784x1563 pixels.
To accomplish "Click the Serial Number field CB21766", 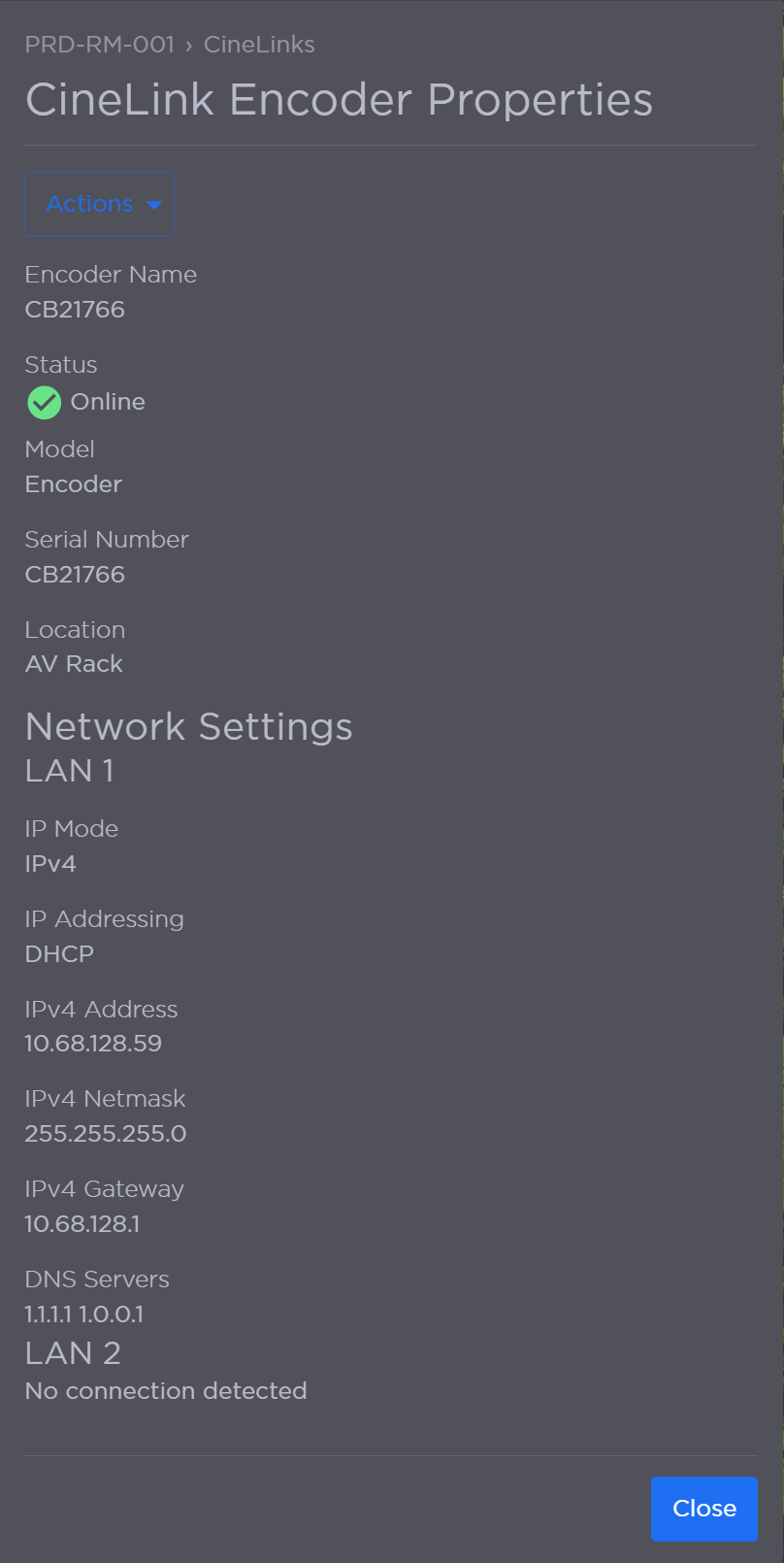I will tap(75, 574).
